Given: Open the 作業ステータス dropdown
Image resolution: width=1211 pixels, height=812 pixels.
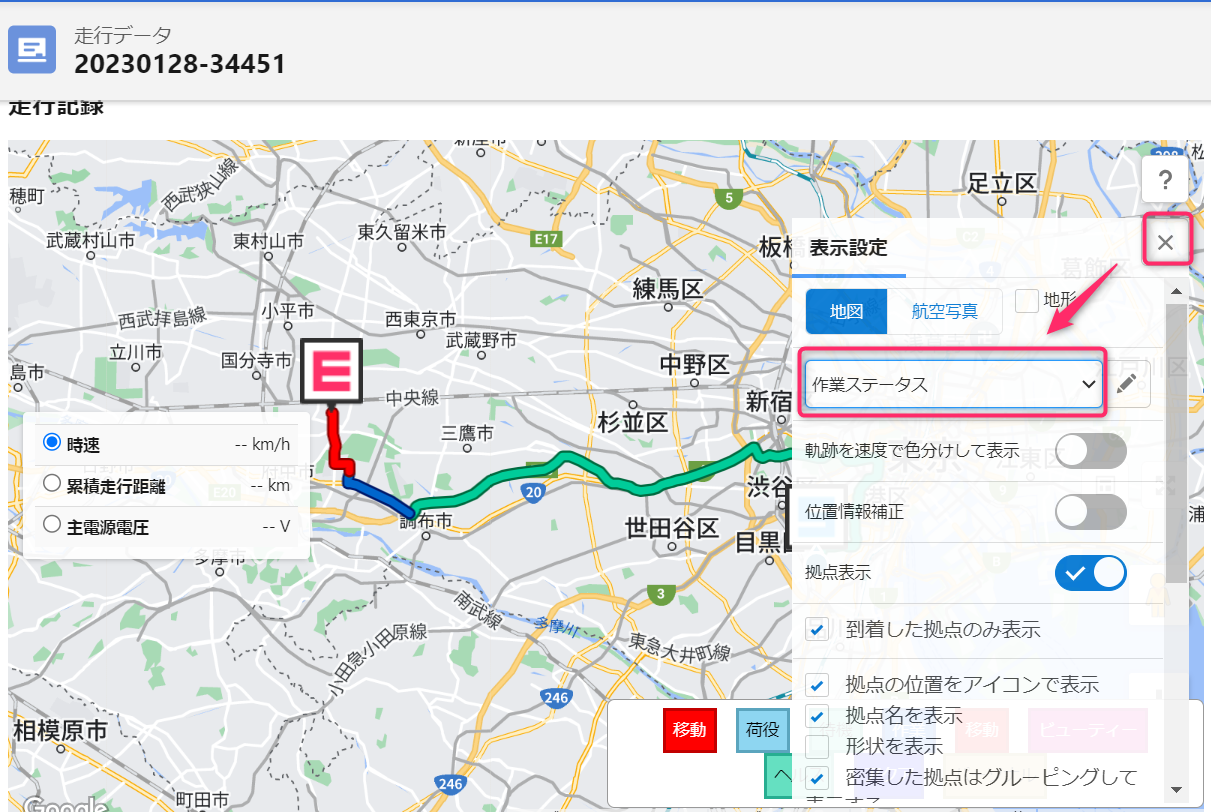Looking at the screenshot, I should pos(953,384).
